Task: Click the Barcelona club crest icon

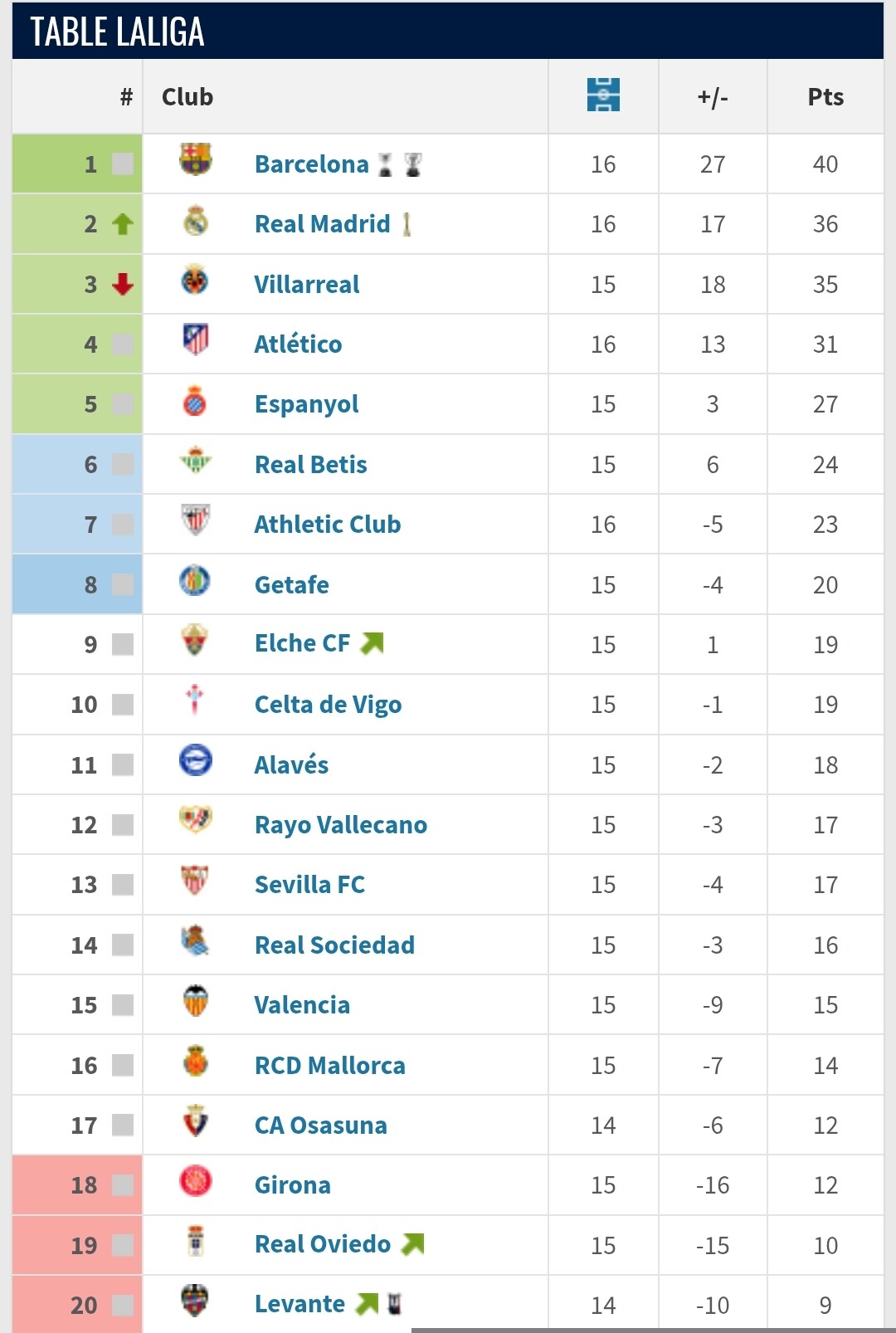Action: pos(196,159)
